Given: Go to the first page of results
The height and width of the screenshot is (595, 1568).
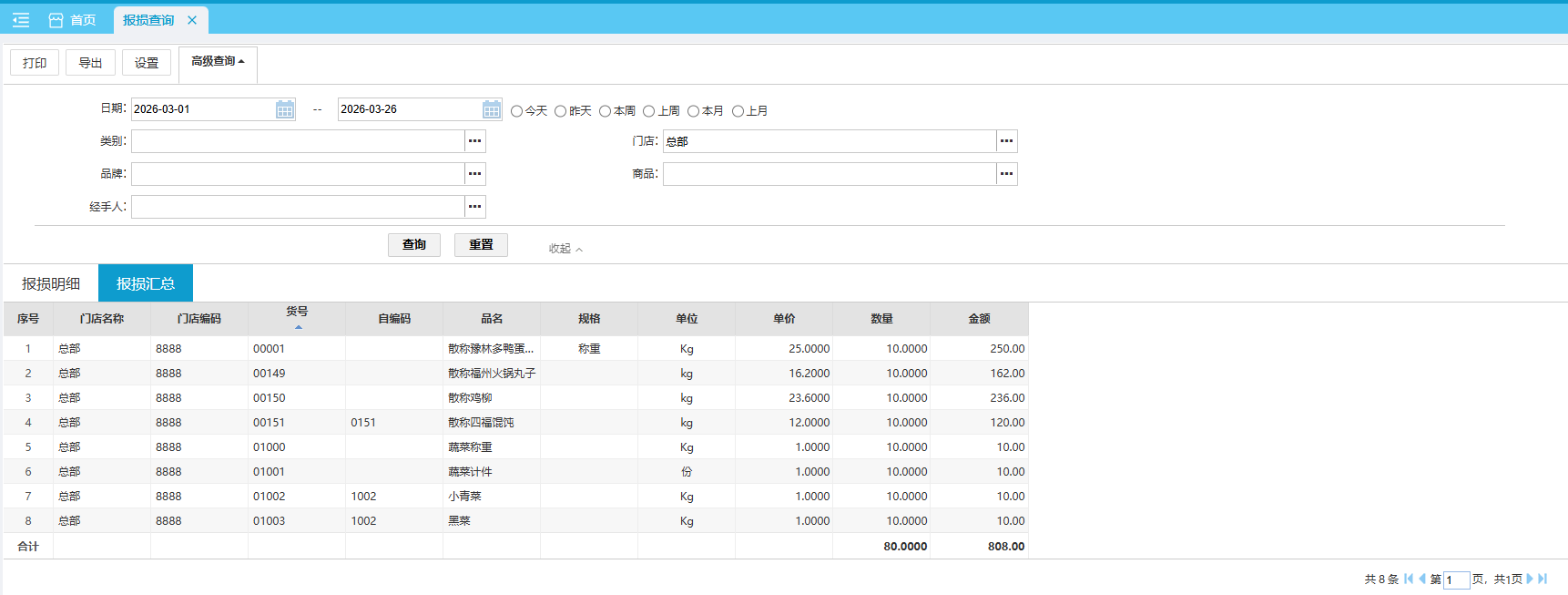Looking at the screenshot, I should tap(1409, 579).
